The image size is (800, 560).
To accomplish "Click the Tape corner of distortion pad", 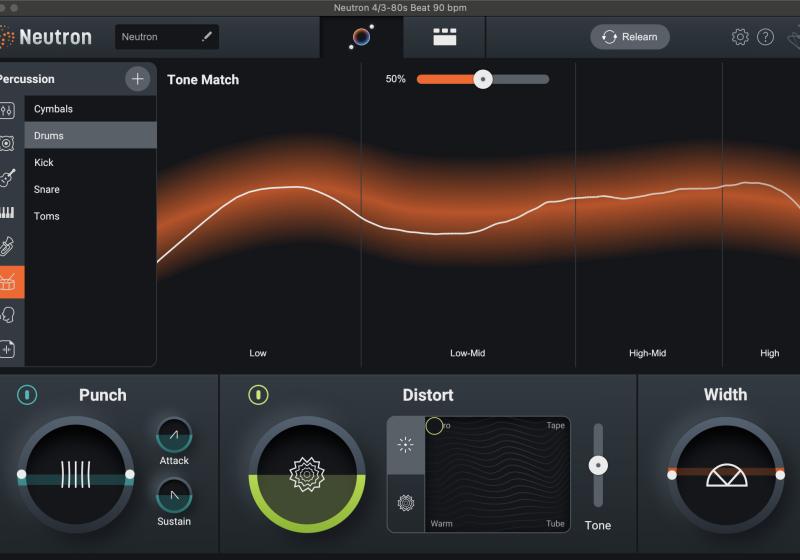I will tap(555, 425).
